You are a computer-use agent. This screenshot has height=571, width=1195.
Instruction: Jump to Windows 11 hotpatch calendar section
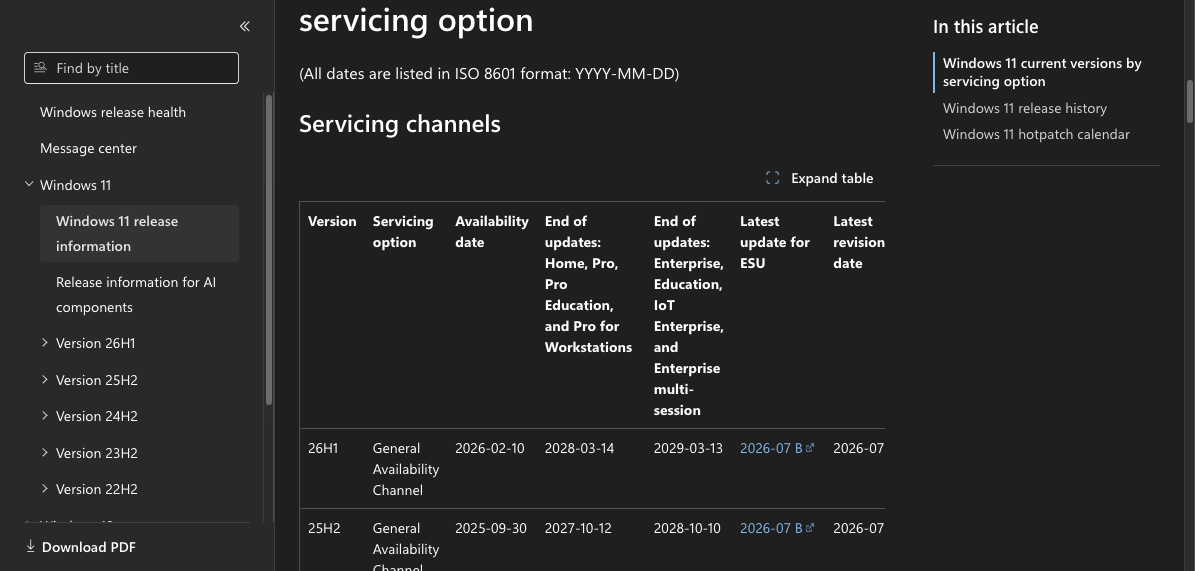[x=1036, y=134]
